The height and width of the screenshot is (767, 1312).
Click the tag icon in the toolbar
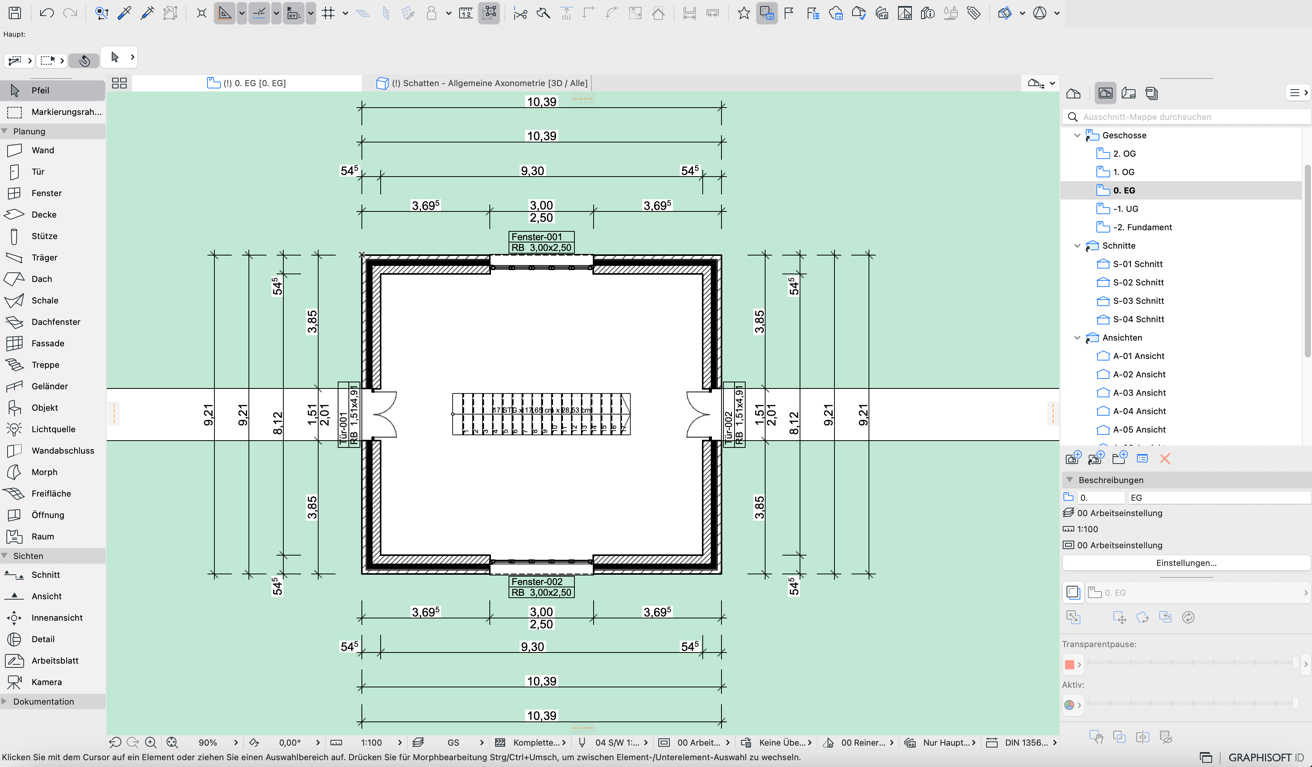pyautogui.click(x=973, y=13)
